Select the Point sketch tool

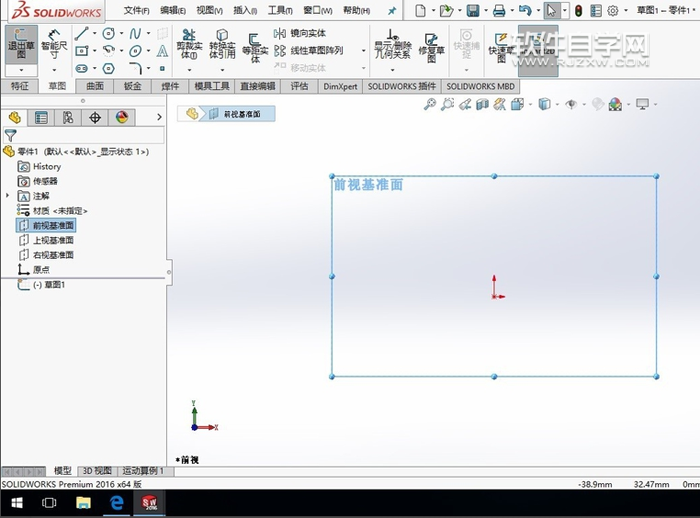coord(162,68)
